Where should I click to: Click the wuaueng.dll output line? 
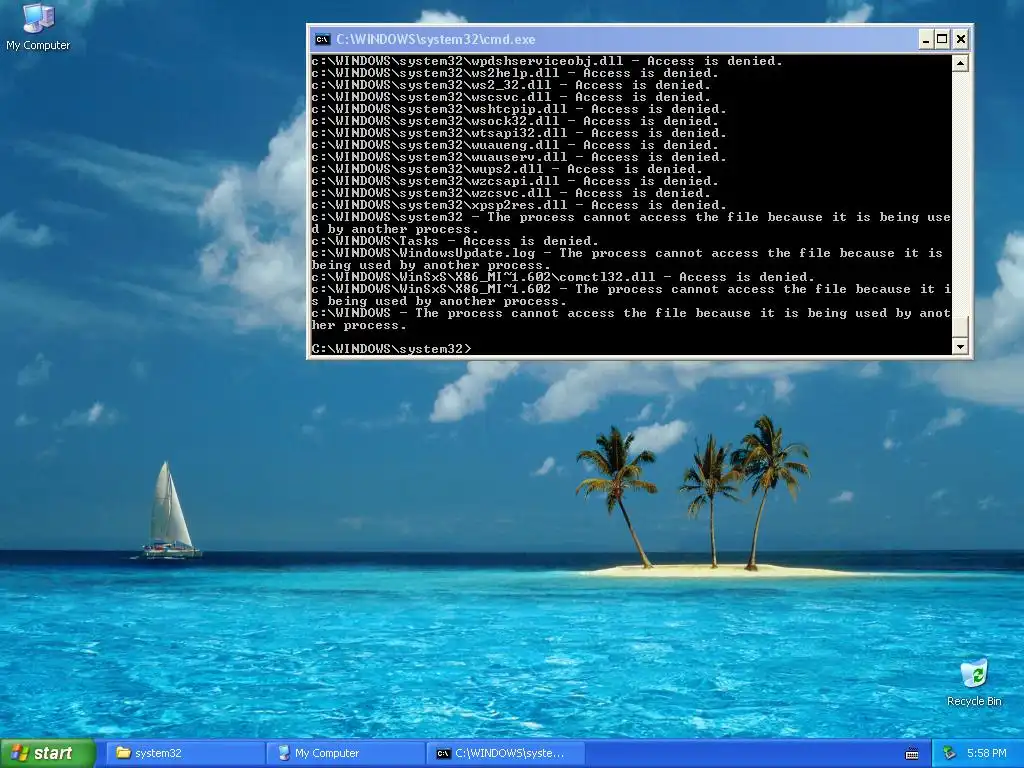(515, 145)
